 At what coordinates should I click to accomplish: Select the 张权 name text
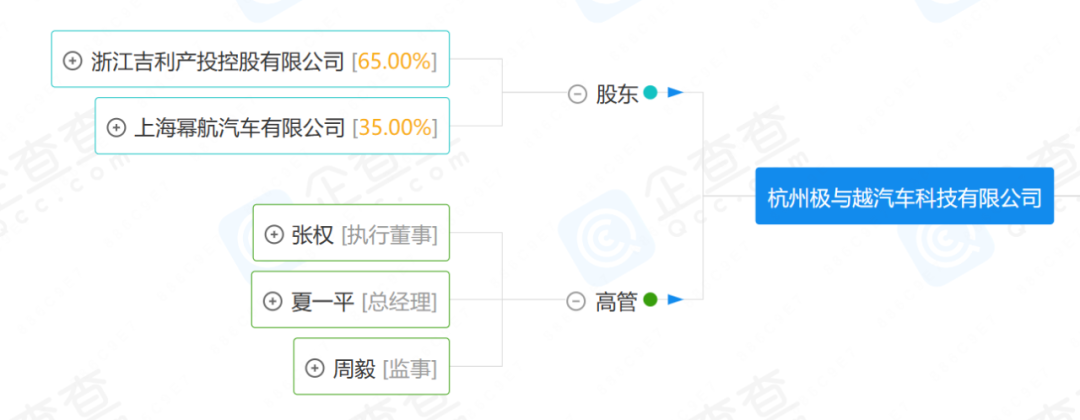click(x=312, y=234)
